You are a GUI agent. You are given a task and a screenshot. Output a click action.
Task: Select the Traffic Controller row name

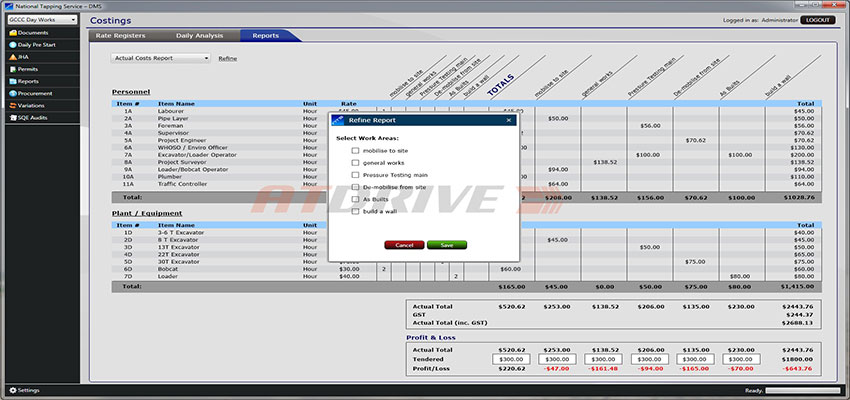coord(182,184)
